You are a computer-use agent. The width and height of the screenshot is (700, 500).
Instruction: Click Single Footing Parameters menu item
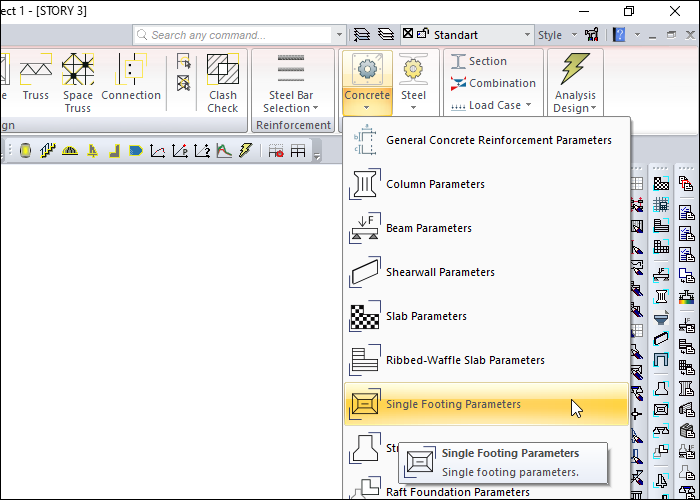tap(487, 404)
